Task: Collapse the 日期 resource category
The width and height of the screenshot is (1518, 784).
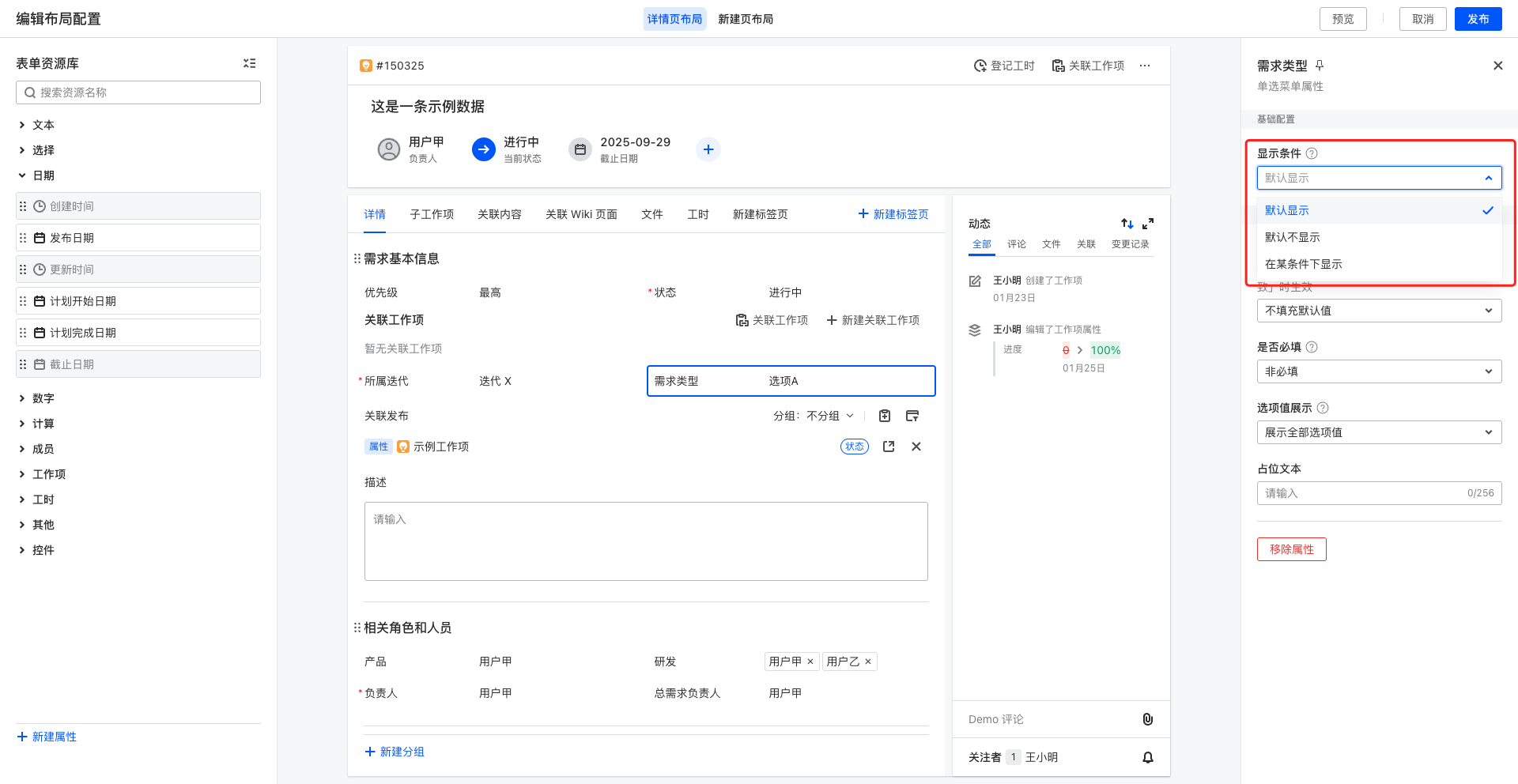Action: tap(22, 175)
